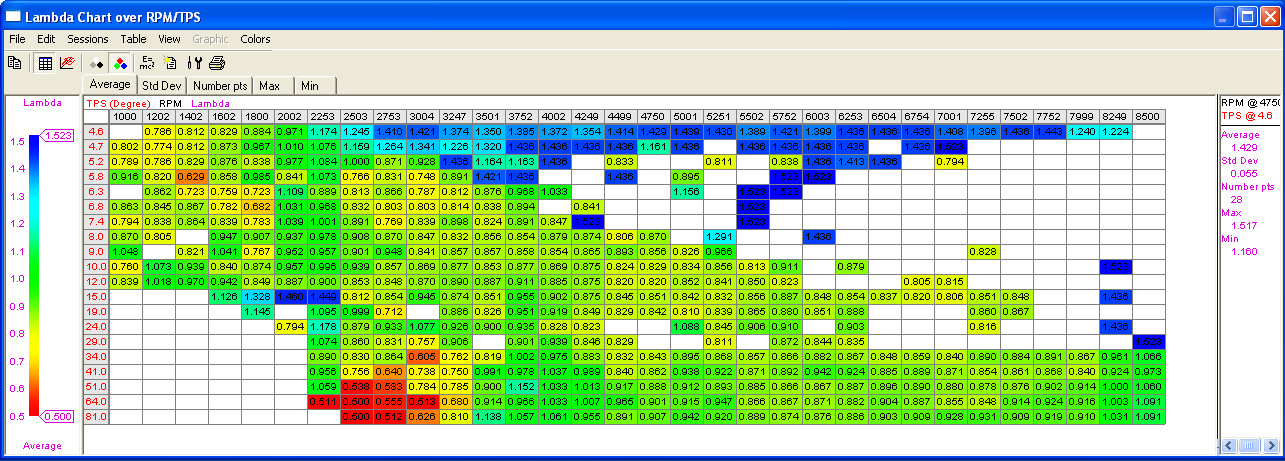This screenshot has height=461, width=1285.
Task: Click the new notes document icon
Action: [170, 63]
